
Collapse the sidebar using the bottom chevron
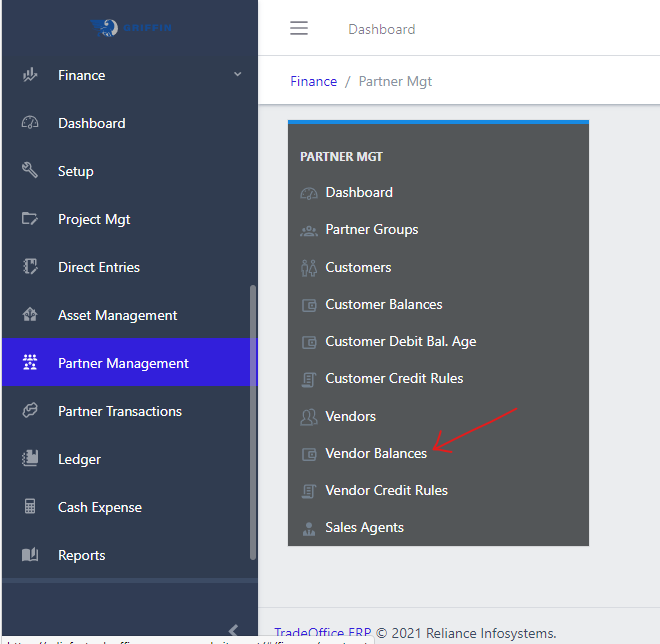pyautogui.click(x=233, y=630)
